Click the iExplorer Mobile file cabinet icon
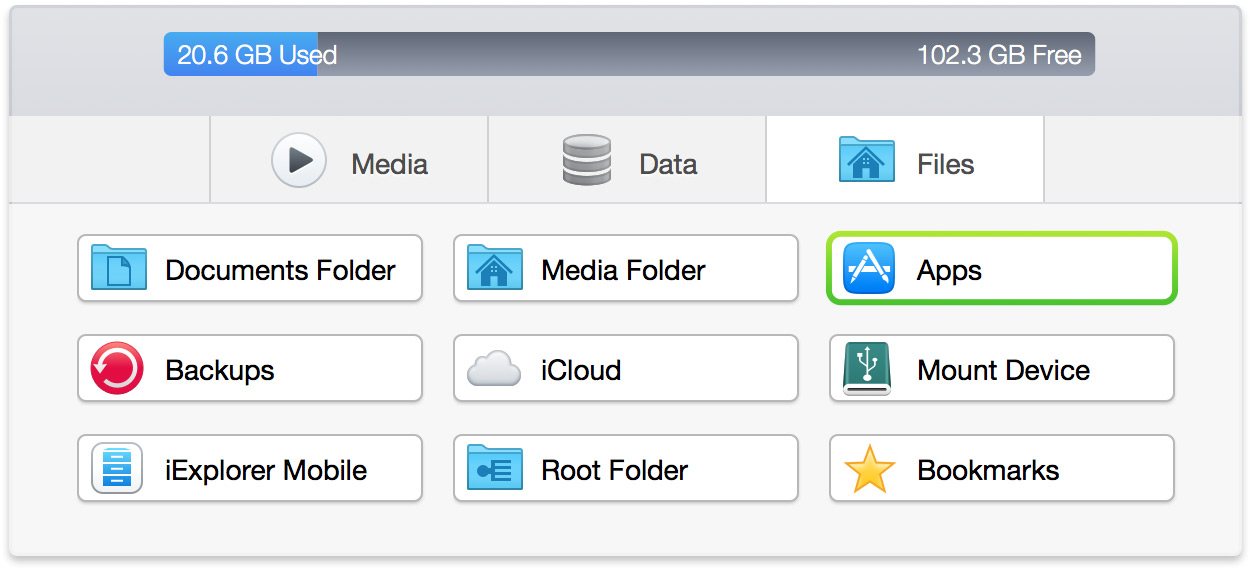 [x=117, y=469]
